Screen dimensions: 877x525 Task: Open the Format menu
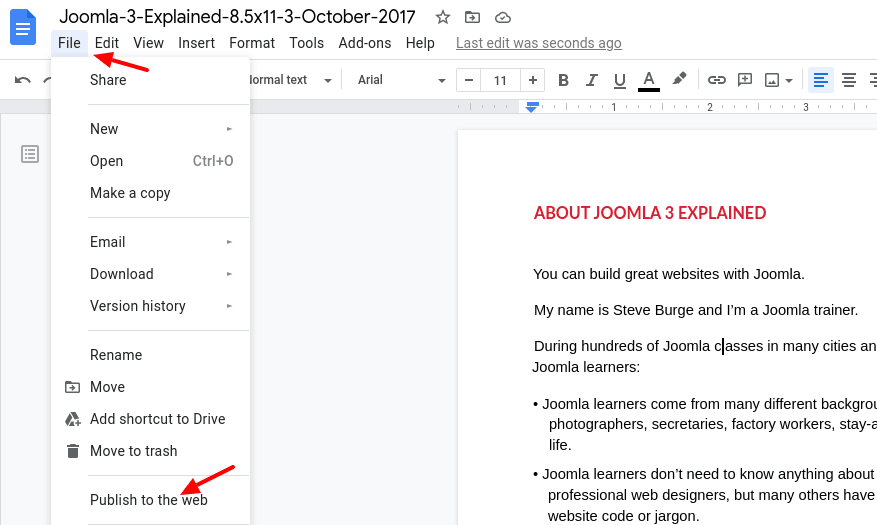(x=252, y=43)
